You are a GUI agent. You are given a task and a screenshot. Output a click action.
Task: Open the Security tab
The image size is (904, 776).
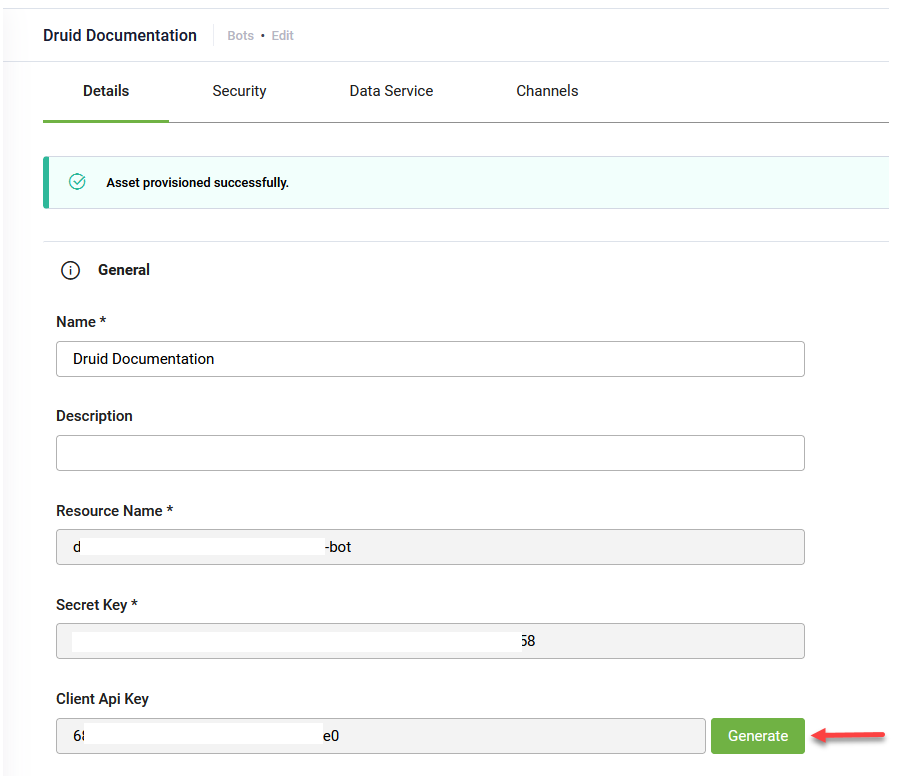click(239, 91)
